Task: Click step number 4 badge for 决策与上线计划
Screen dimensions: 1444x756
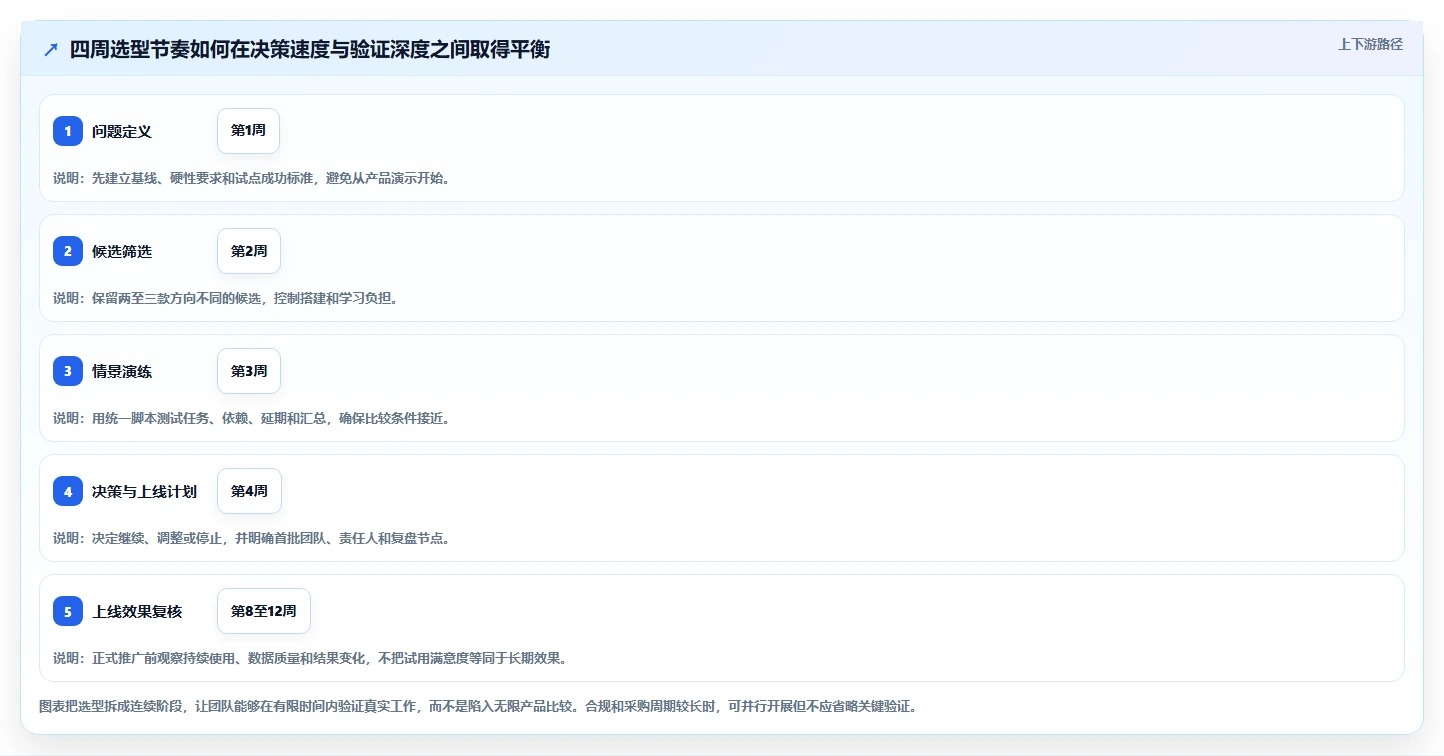Action: [68, 491]
